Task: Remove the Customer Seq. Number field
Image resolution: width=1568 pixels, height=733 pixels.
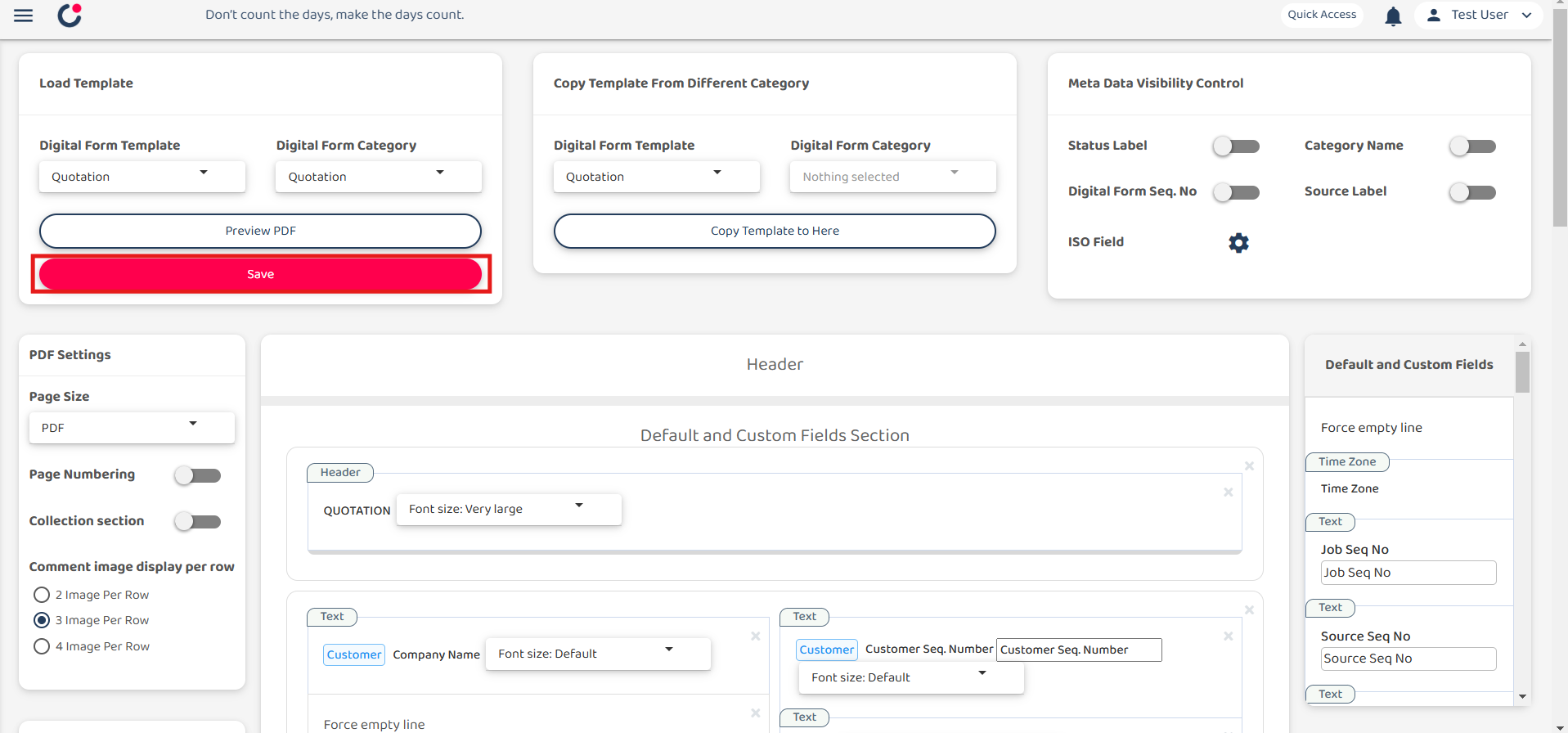Action: pos(1228,636)
